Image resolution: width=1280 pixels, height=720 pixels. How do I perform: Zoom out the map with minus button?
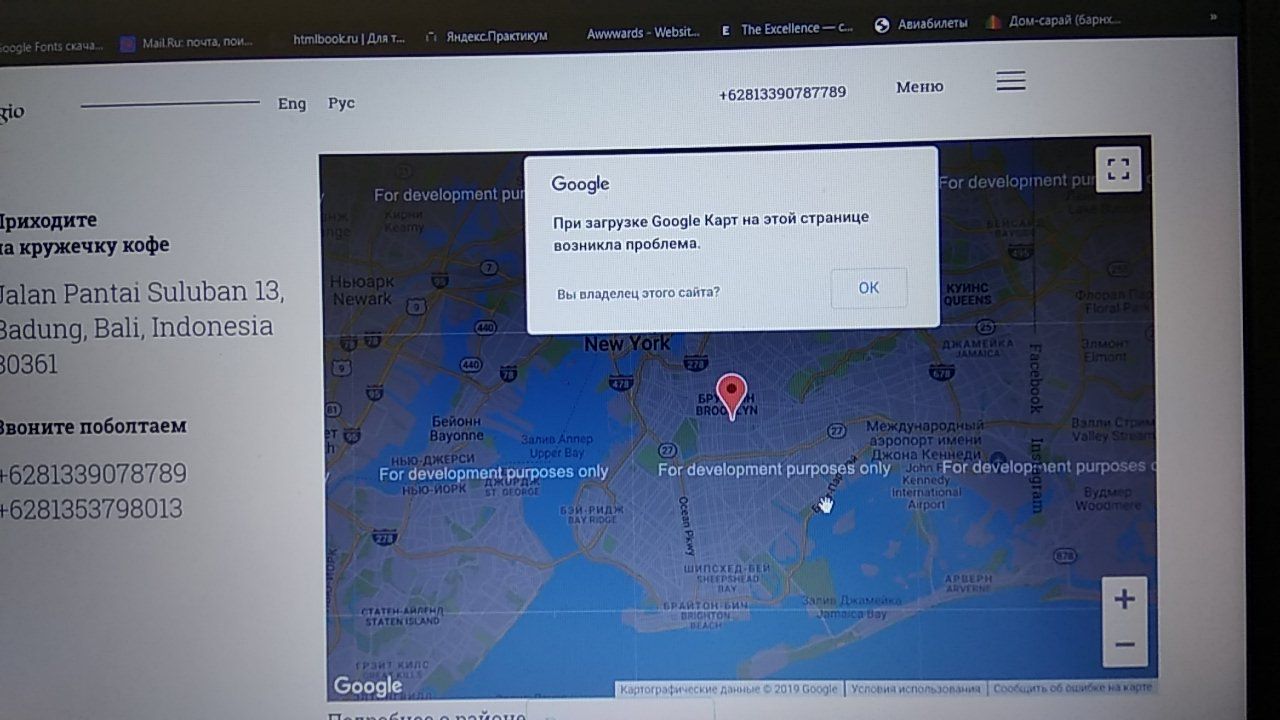pyautogui.click(x=1124, y=645)
